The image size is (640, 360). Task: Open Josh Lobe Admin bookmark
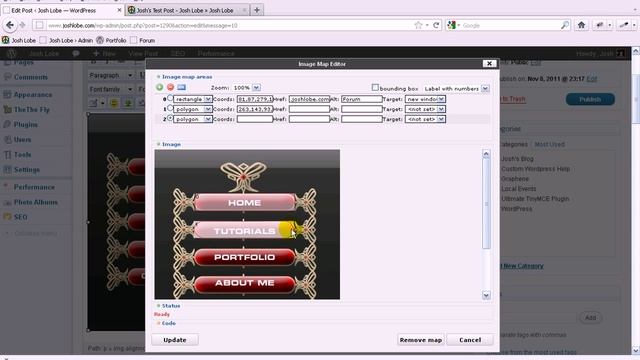66,40
